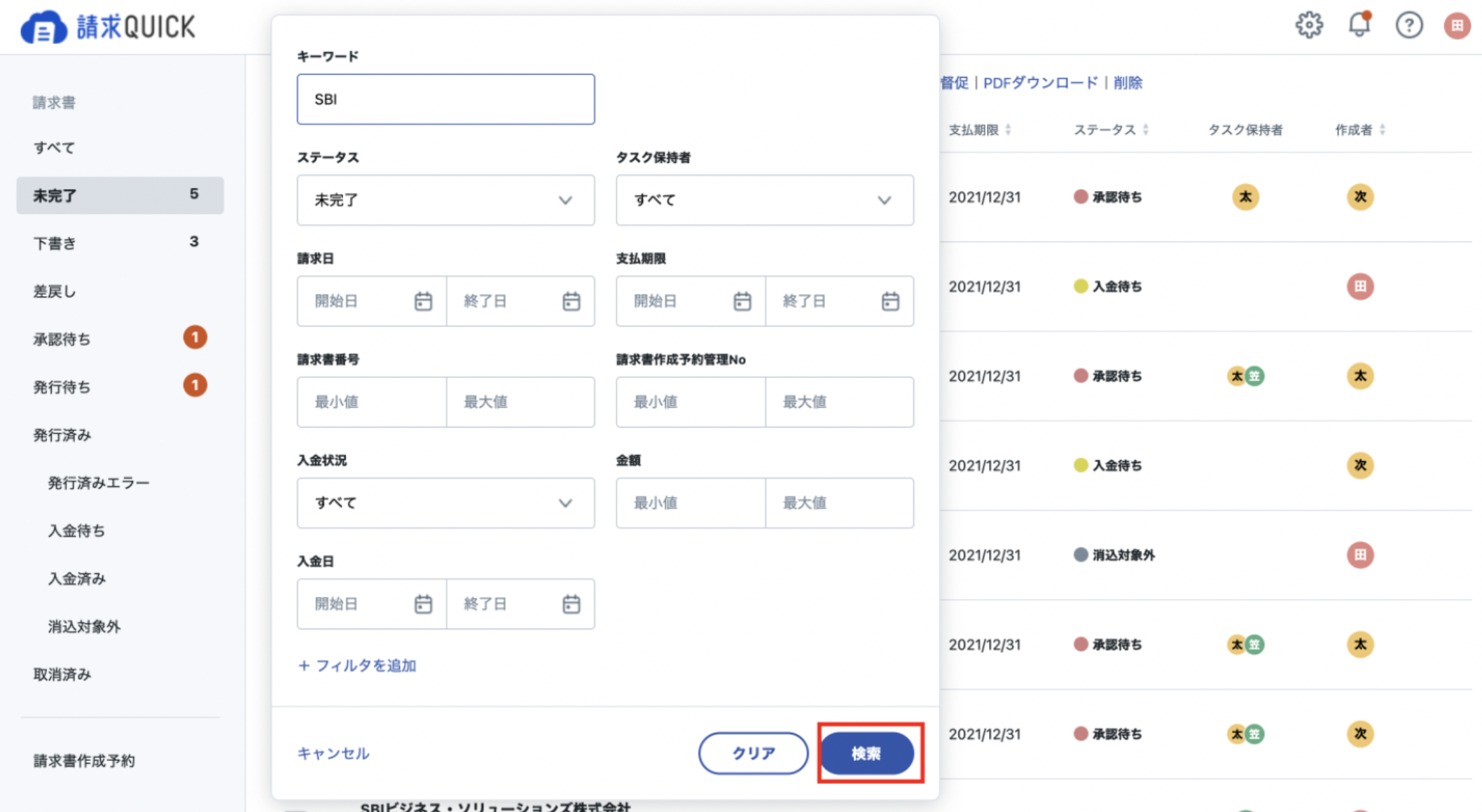
Task: Open the help question mark icon
Action: coord(1408,26)
